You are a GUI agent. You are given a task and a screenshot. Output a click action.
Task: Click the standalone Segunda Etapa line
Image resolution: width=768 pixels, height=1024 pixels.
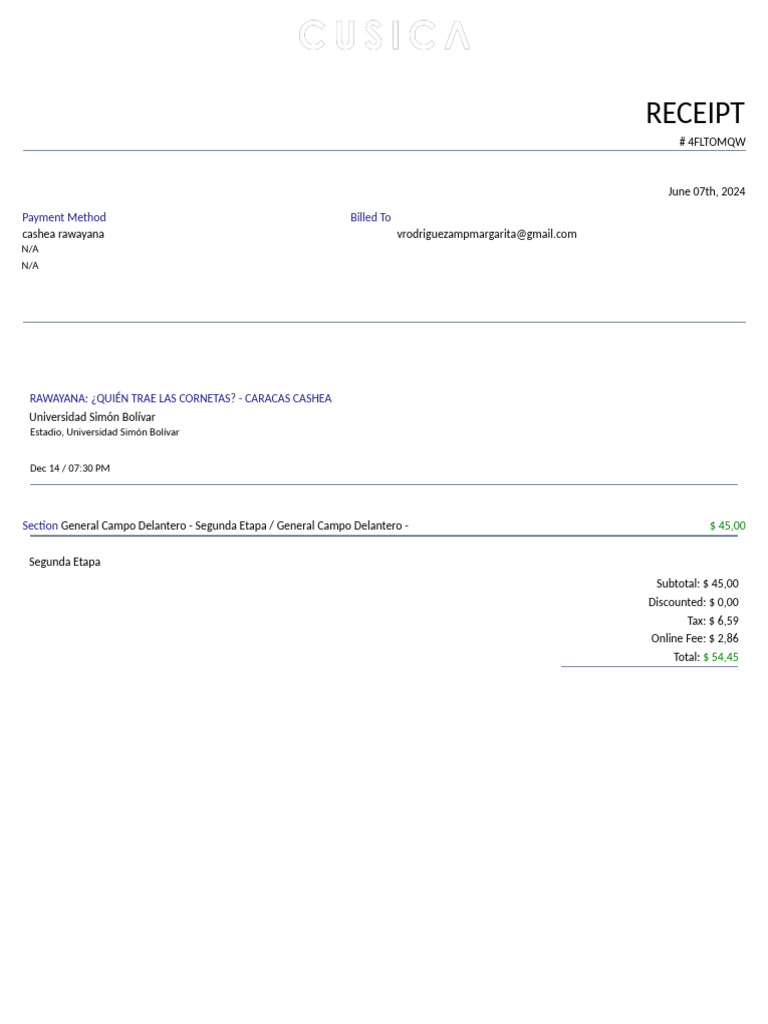pos(65,562)
